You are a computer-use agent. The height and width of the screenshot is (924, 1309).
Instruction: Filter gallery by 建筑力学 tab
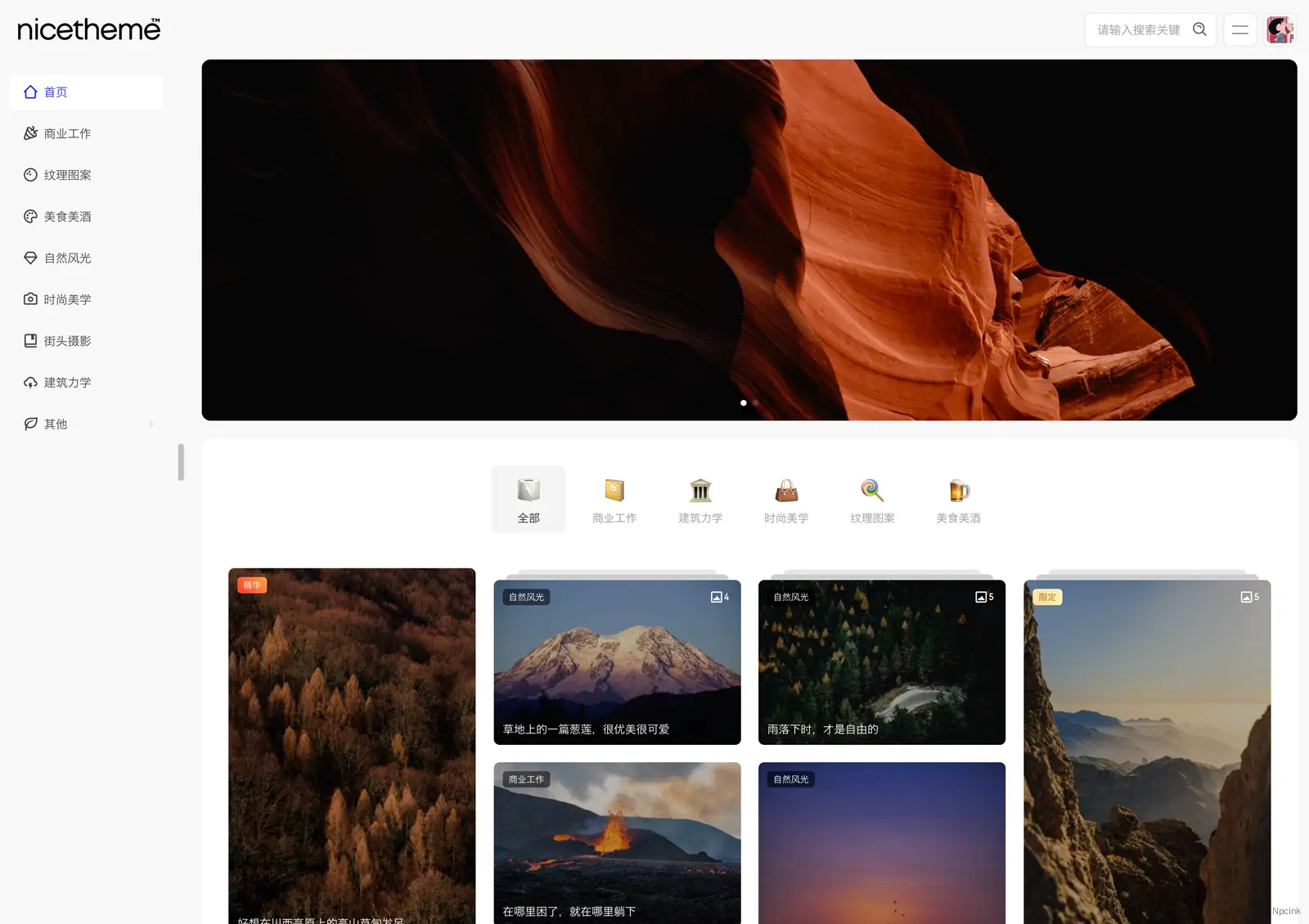[x=700, y=499]
